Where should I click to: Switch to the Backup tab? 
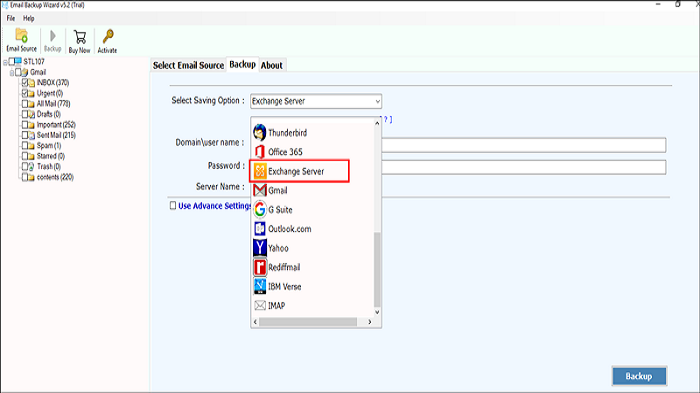[242, 64]
